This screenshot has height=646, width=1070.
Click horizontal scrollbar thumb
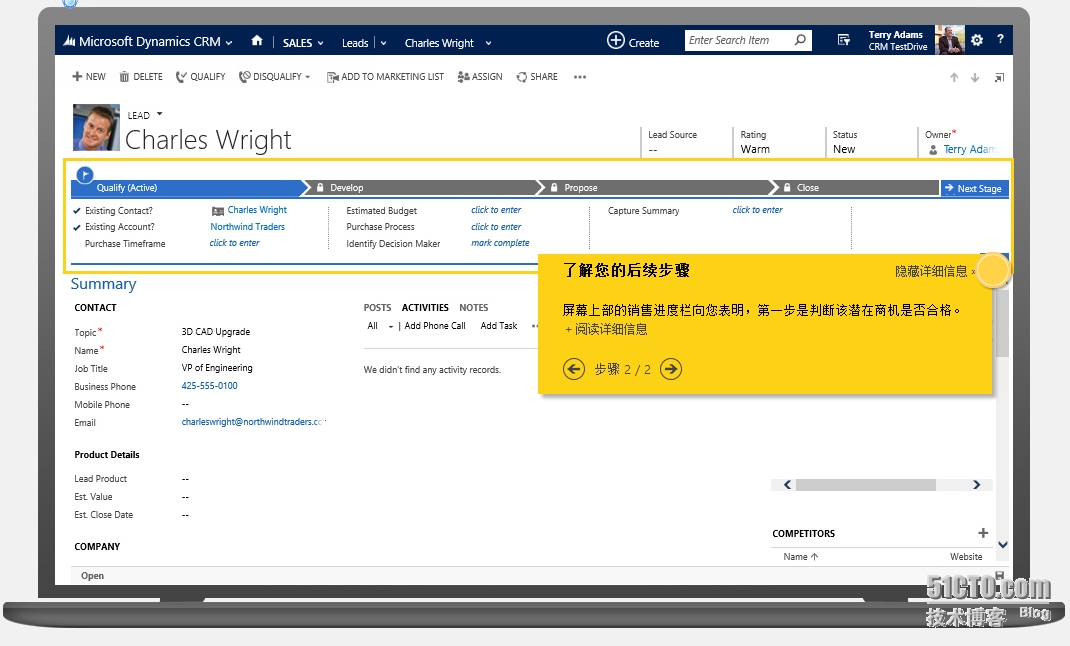[865, 485]
